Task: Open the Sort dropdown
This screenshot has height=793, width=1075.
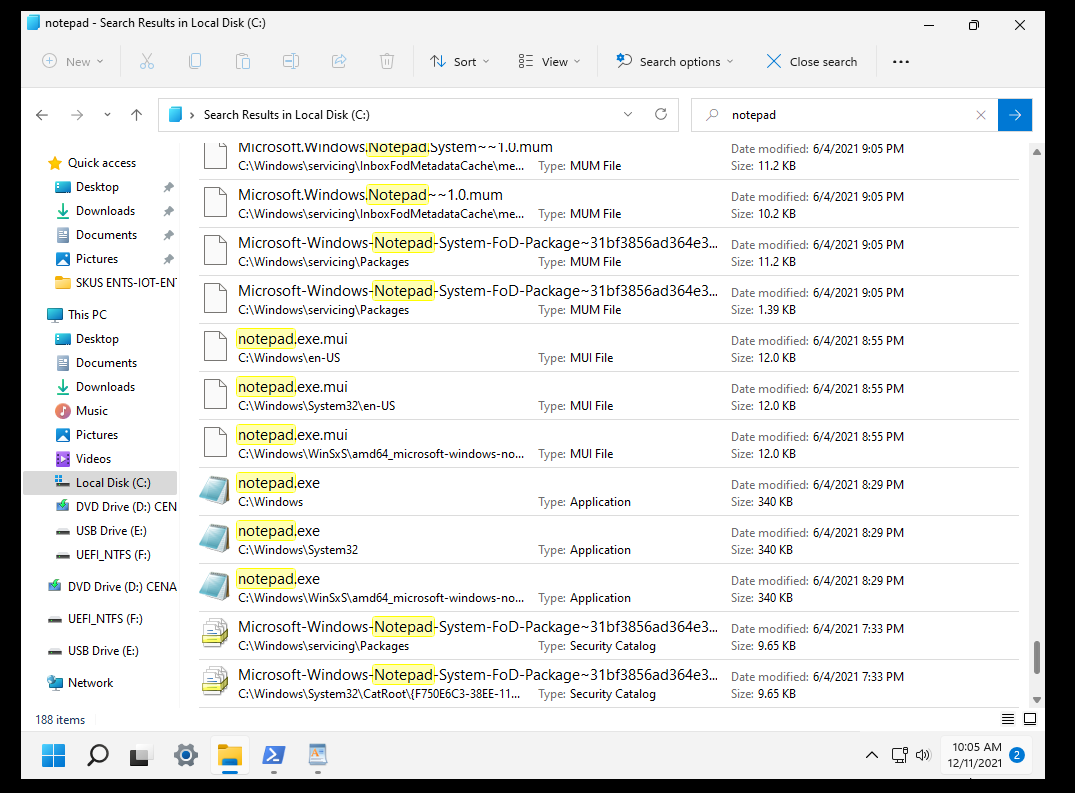Action: click(459, 62)
